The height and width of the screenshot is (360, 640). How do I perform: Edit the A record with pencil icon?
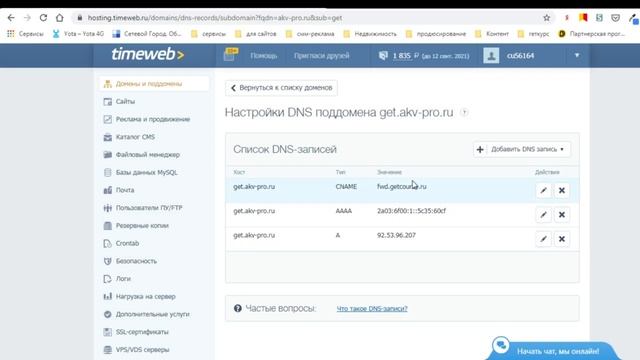[x=543, y=239]
